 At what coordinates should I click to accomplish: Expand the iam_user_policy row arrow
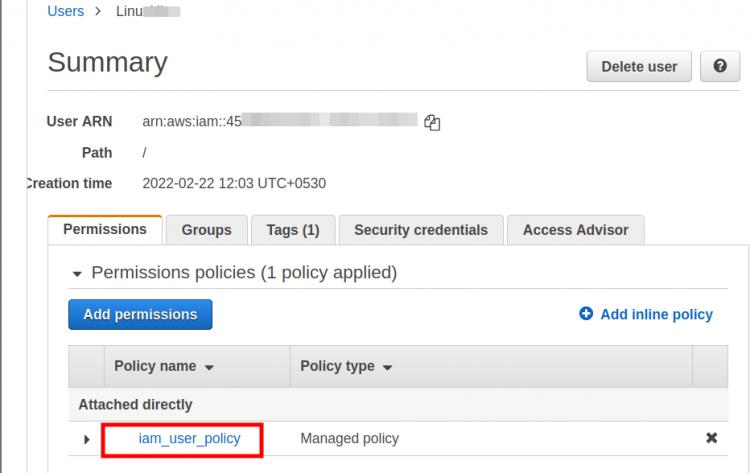coord(87,439)
